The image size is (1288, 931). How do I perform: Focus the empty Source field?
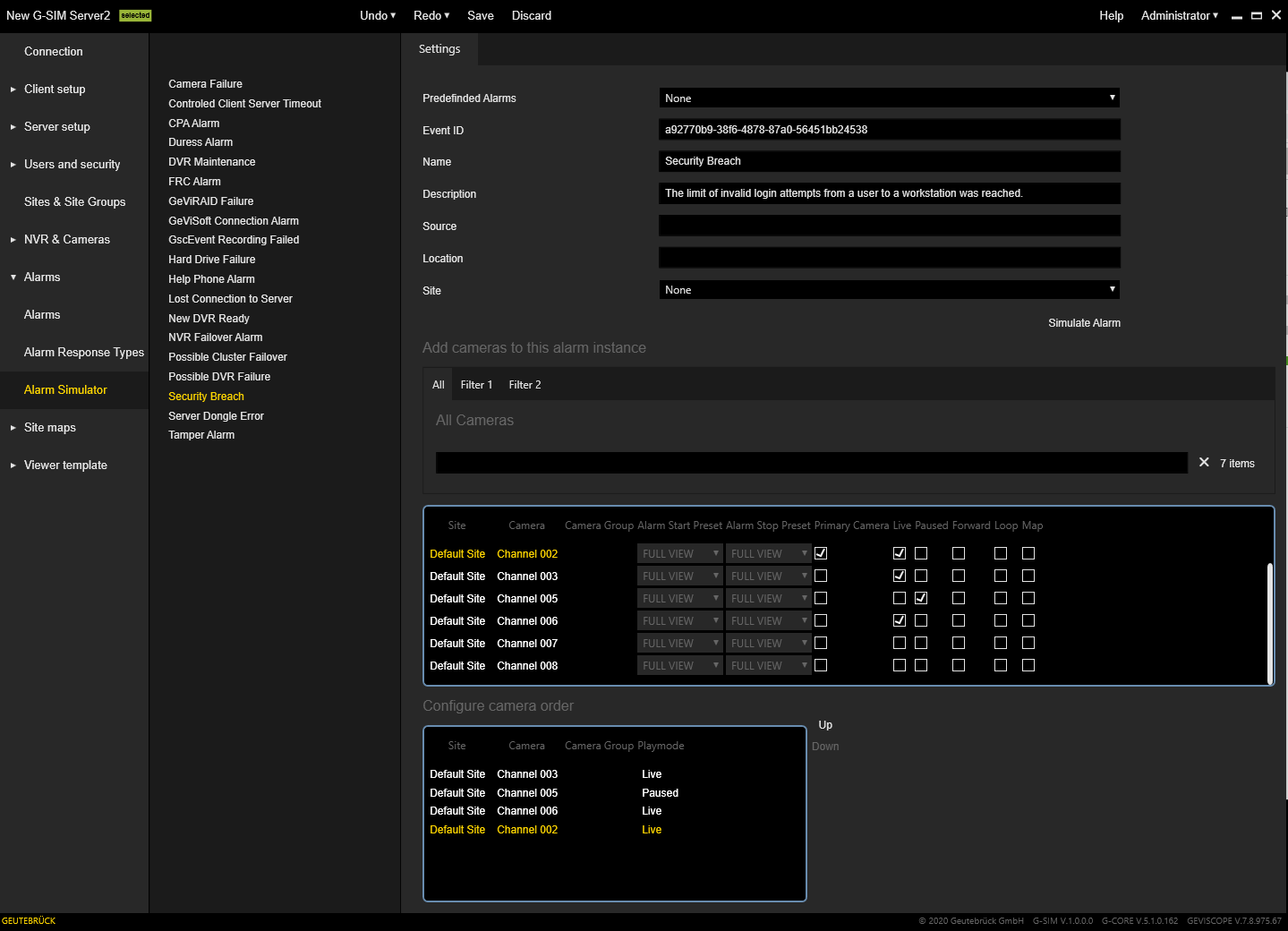pos(889,226)
